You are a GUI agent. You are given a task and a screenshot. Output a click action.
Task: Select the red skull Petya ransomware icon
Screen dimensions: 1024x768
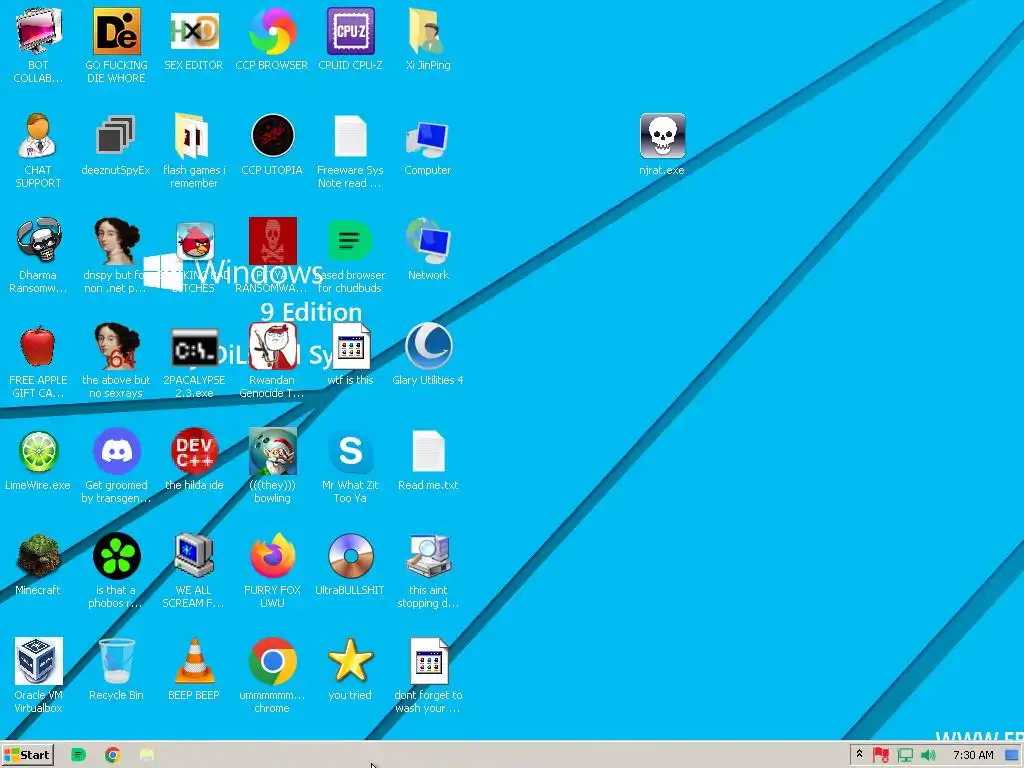pyautogui.click(x=272, y=242)
